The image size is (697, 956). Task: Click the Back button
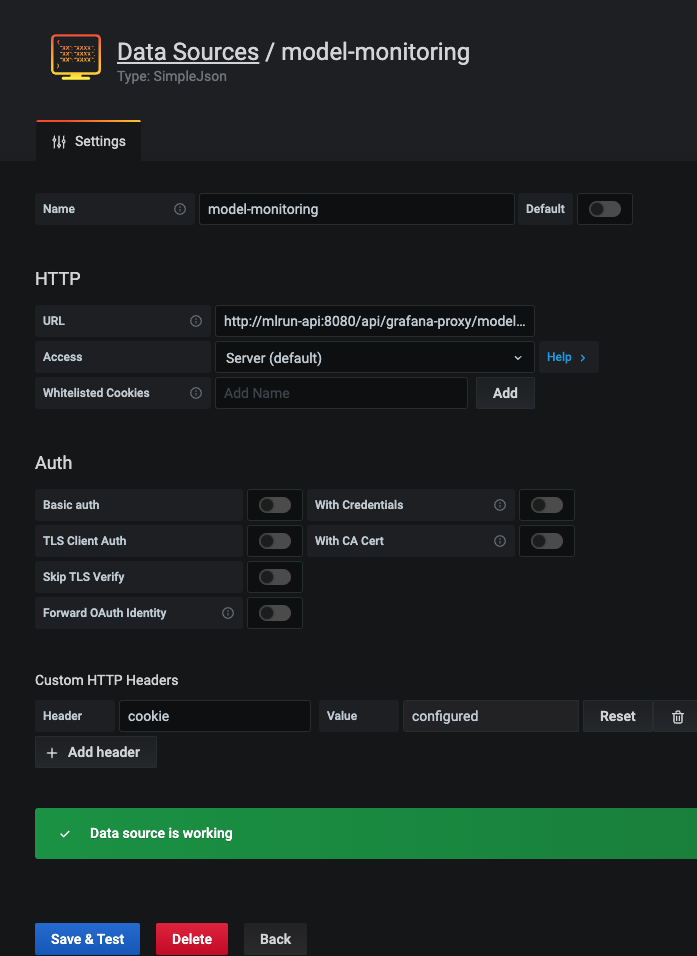pyautogui.click(x=276, y=939)
